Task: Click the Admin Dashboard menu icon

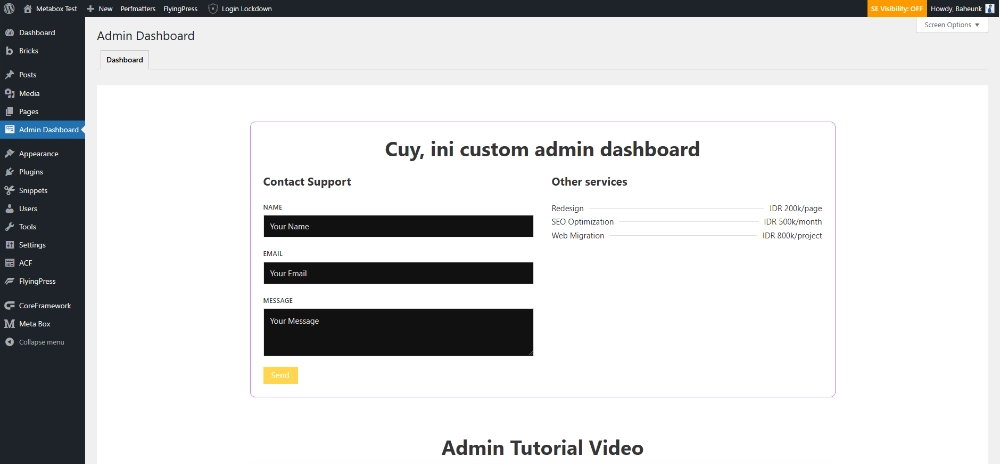Action: [10, 129]
